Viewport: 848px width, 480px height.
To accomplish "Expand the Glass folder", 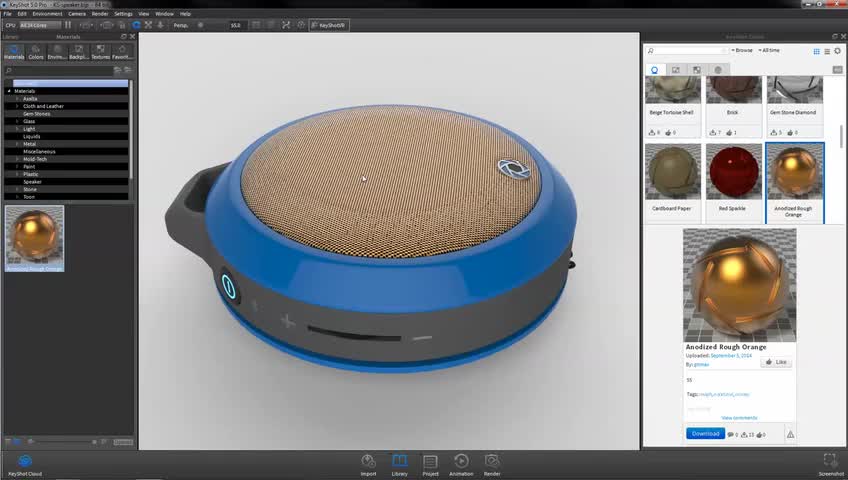I will pyautogui.click(x=17, y=121).
